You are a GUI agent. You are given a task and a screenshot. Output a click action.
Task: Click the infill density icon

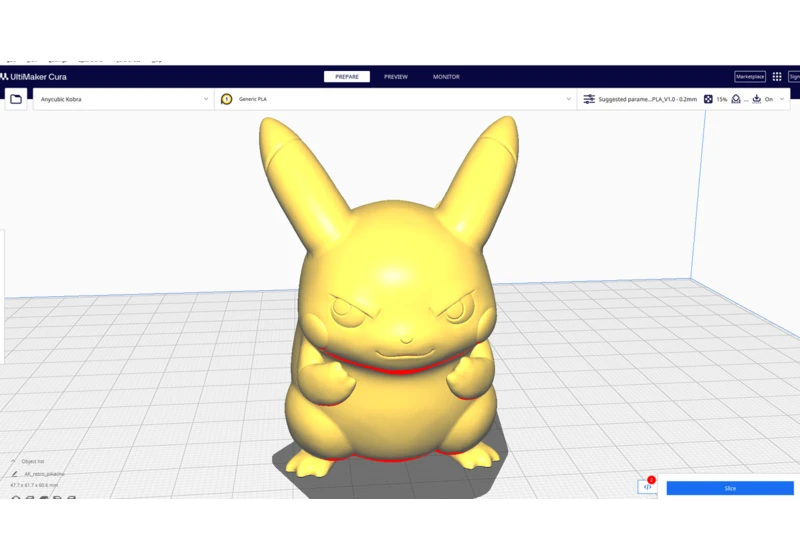point(708,99)
